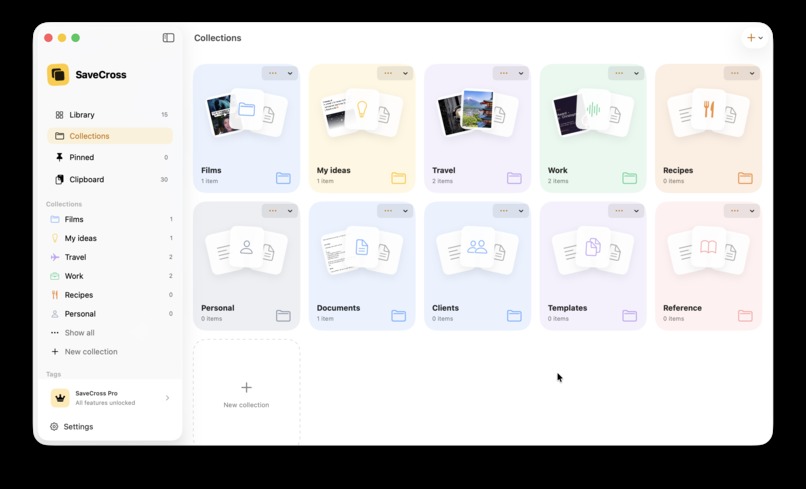
Task: Click the open book icon on Reference card
Action: [708, 247]
